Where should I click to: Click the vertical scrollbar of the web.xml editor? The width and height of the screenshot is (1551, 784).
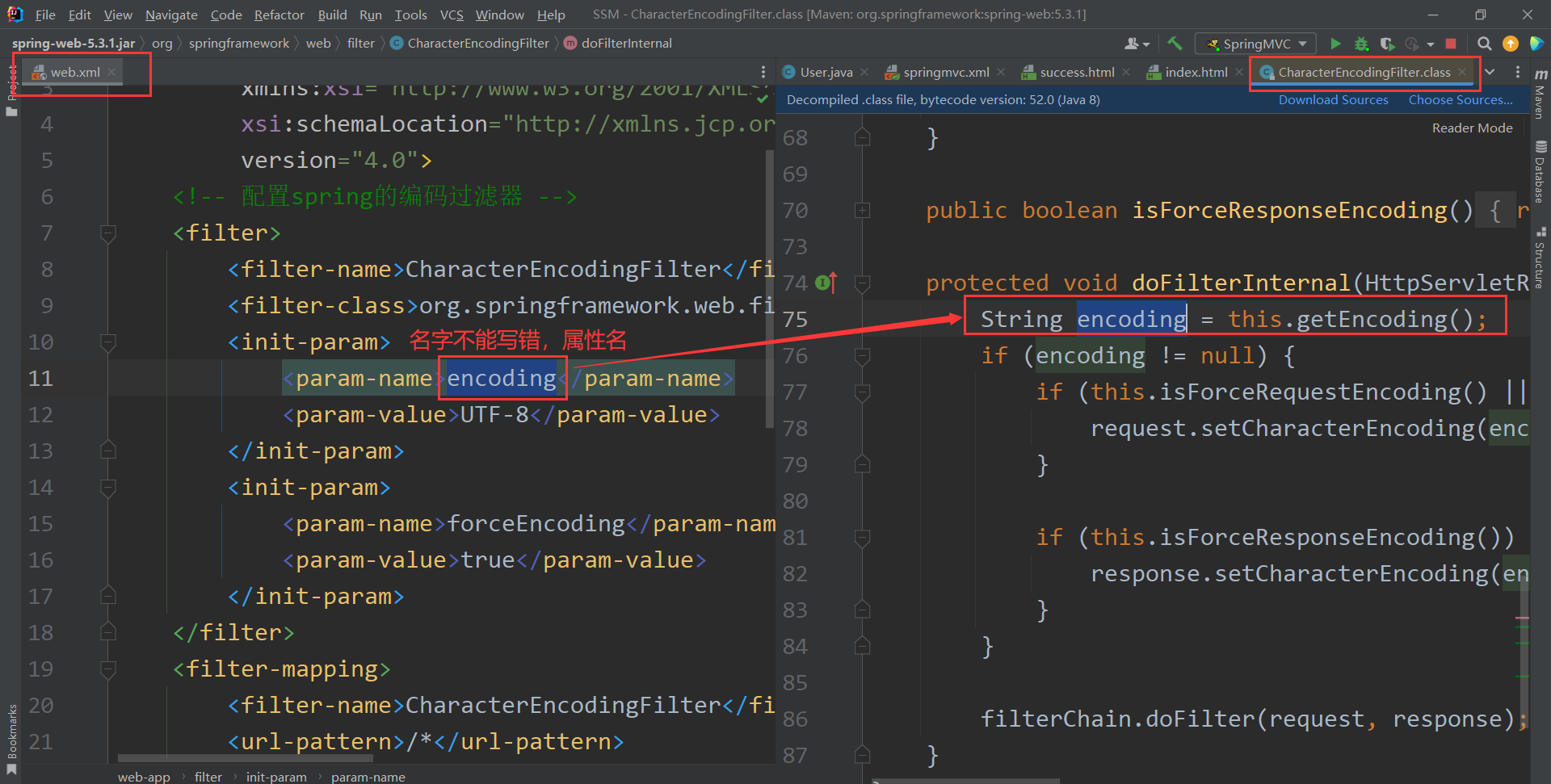point(769,287)
